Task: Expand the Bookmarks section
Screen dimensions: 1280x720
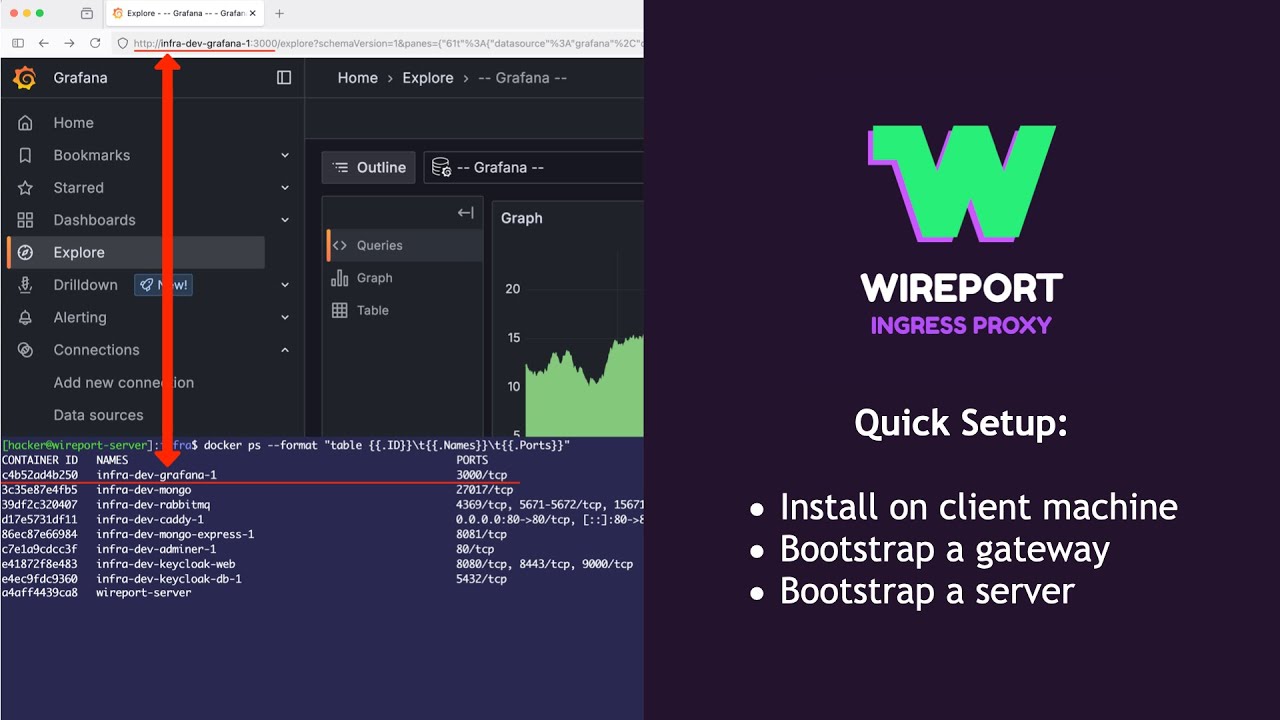Action: click(284, 155)
